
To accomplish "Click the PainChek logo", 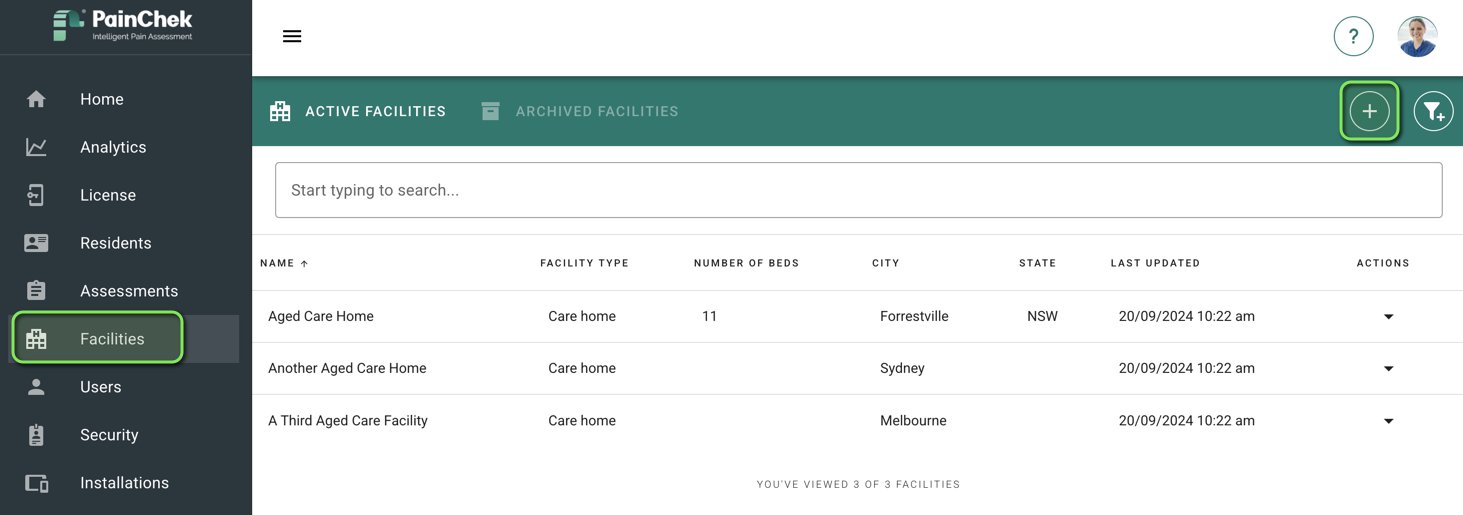I will (x=123, y=26).
